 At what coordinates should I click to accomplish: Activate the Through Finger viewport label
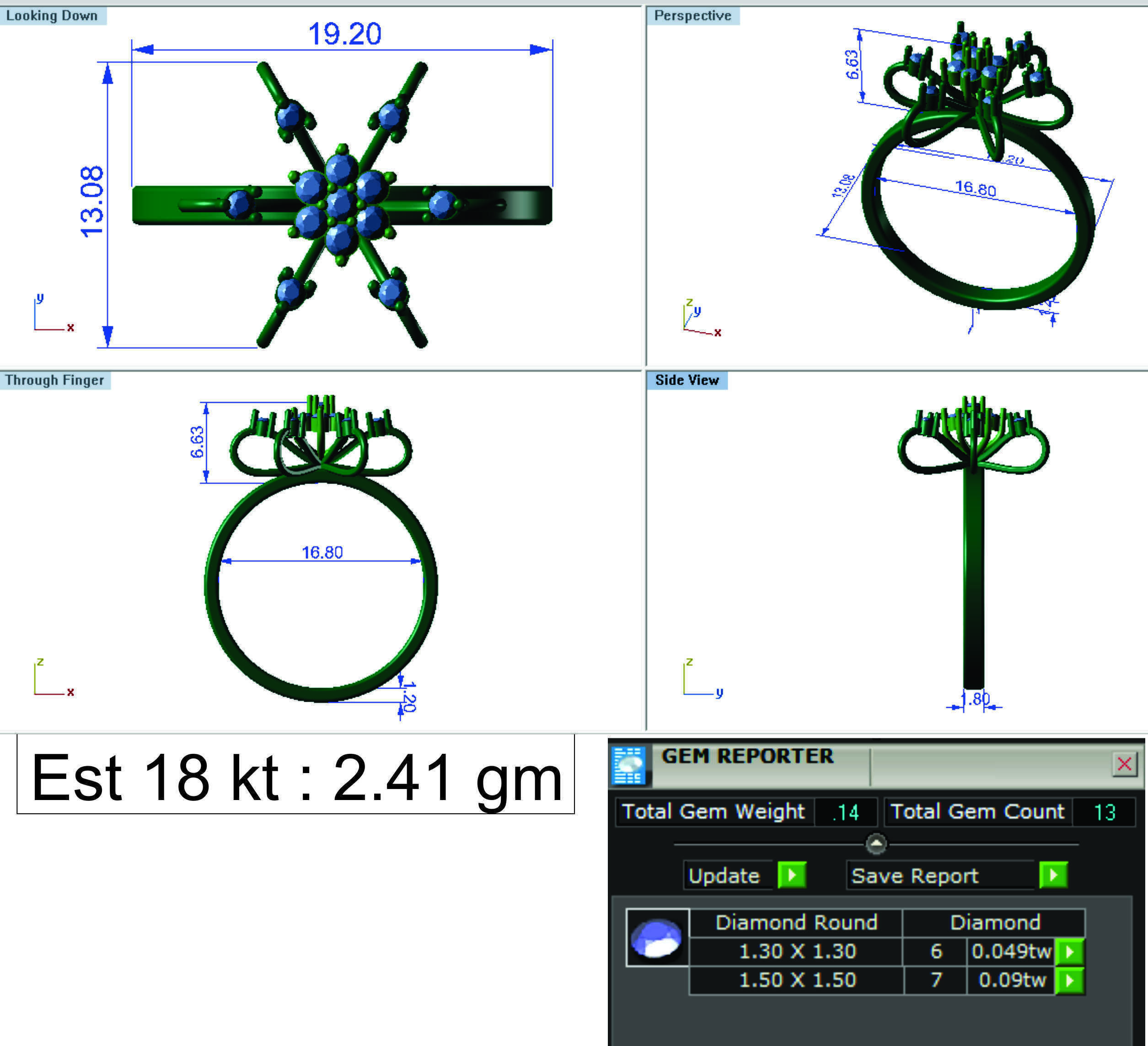(x=55, y=380)
